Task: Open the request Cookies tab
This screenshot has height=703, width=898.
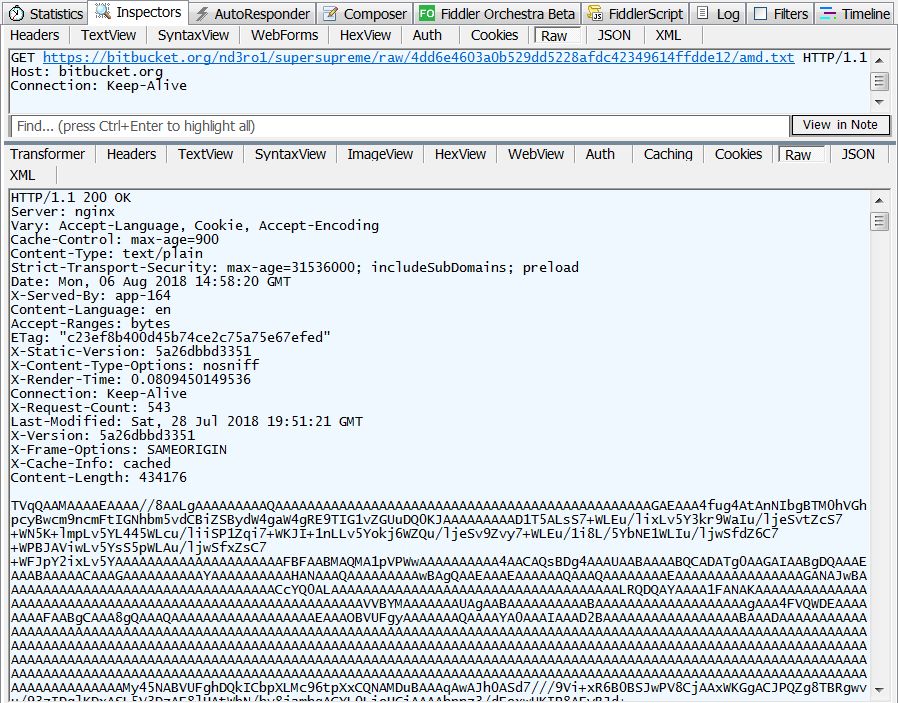Action: coord(494,35)
